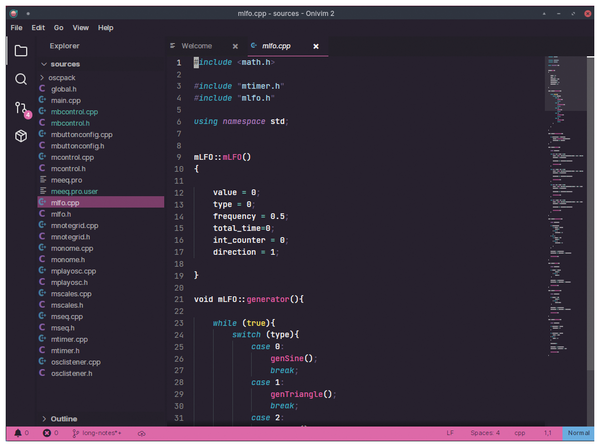Click the notifications bell in status bar
Viewport: 600px width, 447px height.
[x=18, y=433]
